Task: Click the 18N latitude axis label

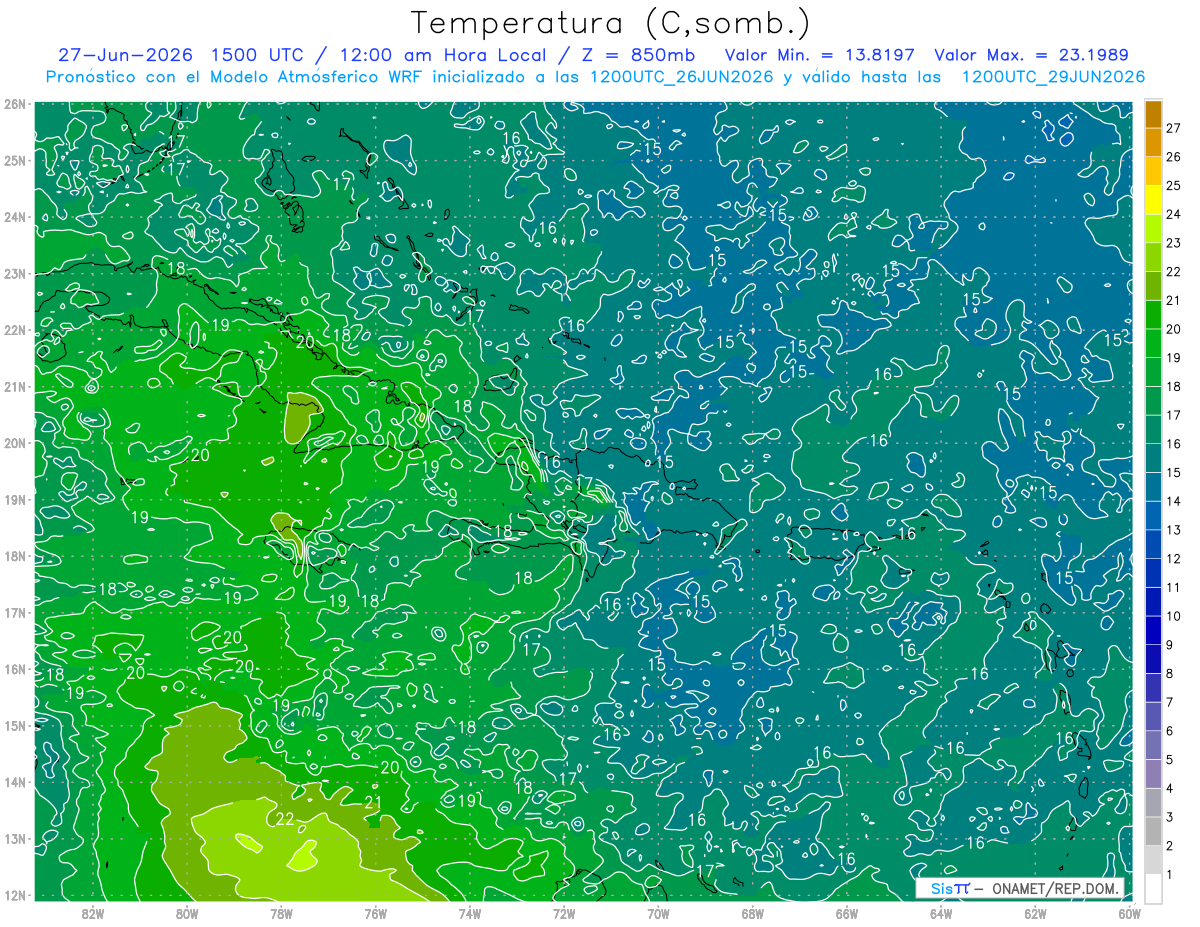Action: (14, 556)
